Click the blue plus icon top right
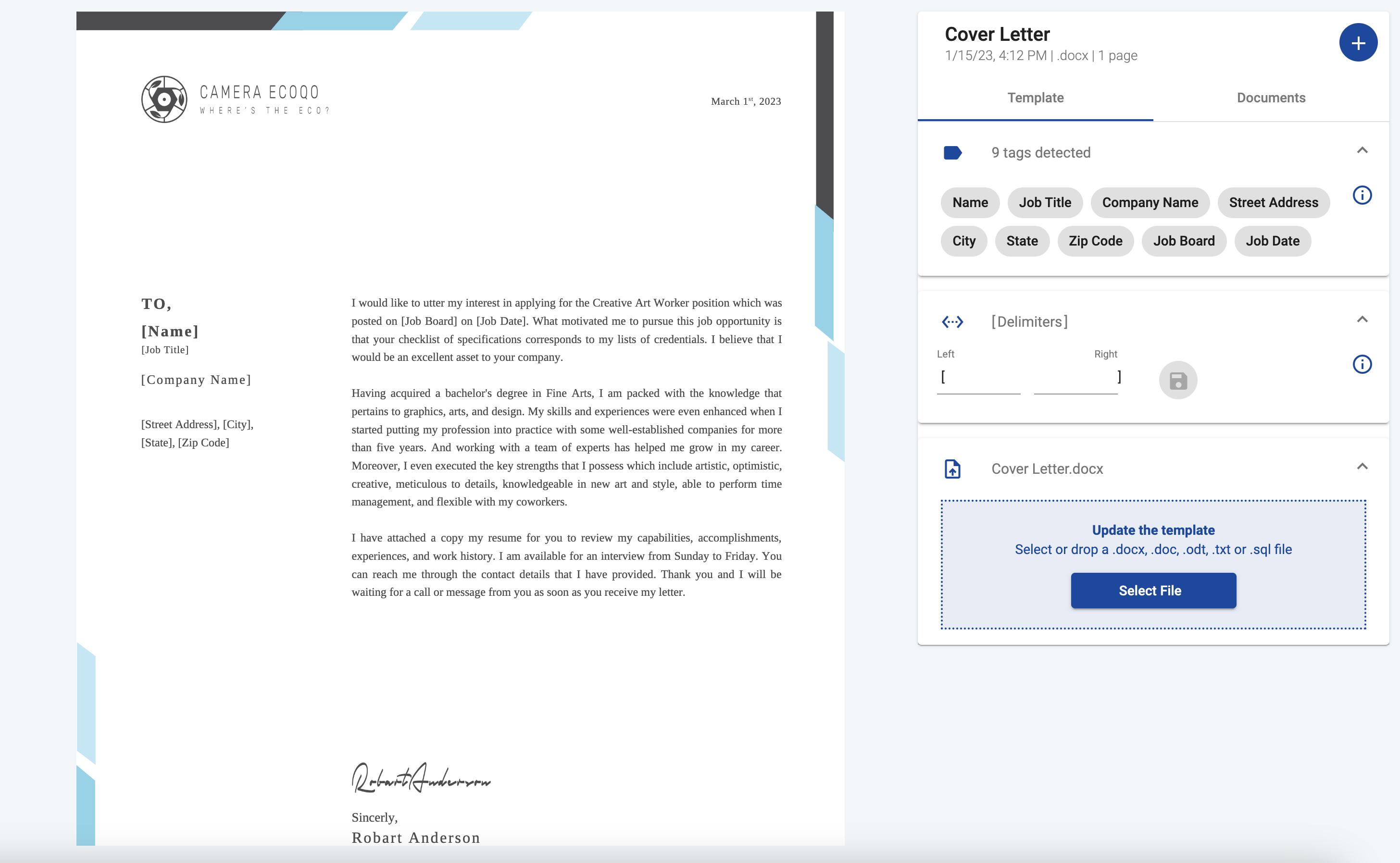The width and height of the screenshot is (1400, 863). click(x=1357, y=42)
